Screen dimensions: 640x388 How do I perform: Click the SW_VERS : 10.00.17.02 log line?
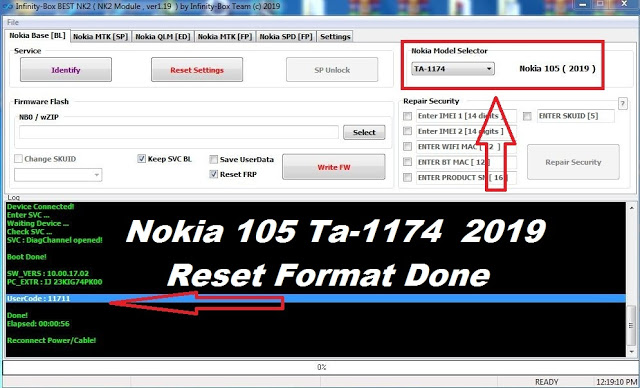point(48,273)
